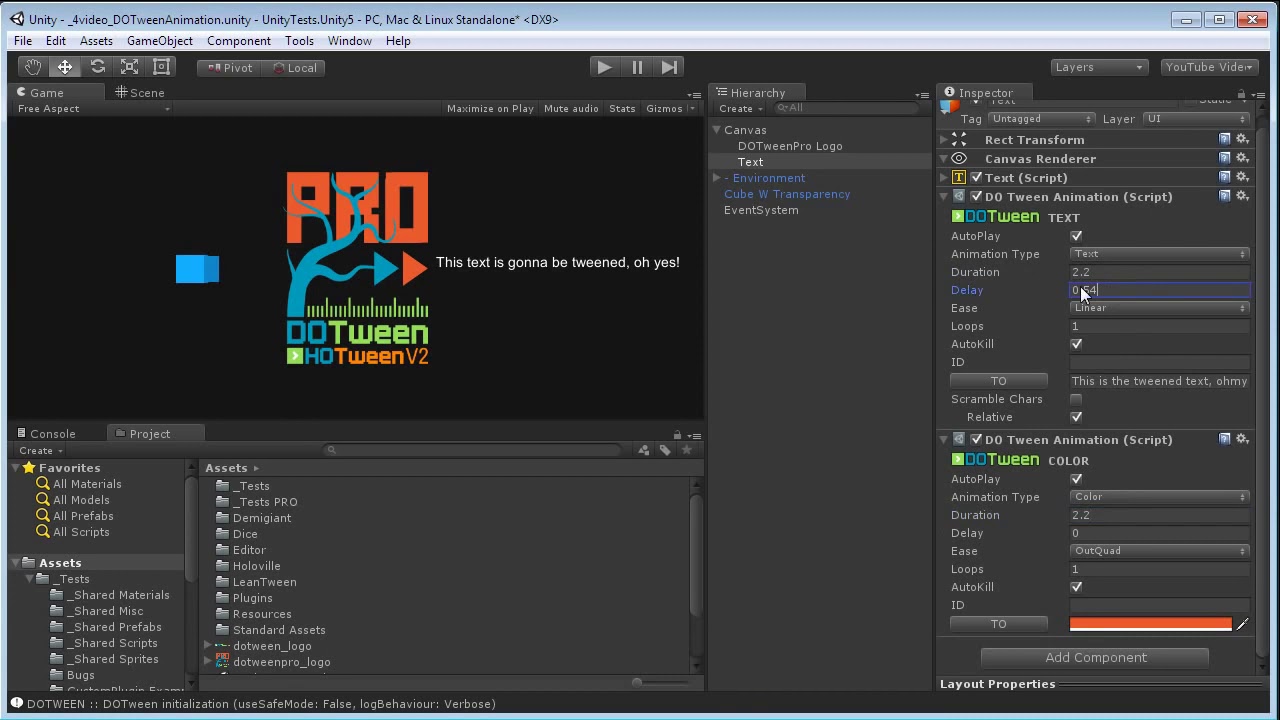Image resolution: width=1280 pixels, height=720 pixels.
Task: Toggle second DO Tween Animation enabled checkbox
Action: tap(976, 439)
